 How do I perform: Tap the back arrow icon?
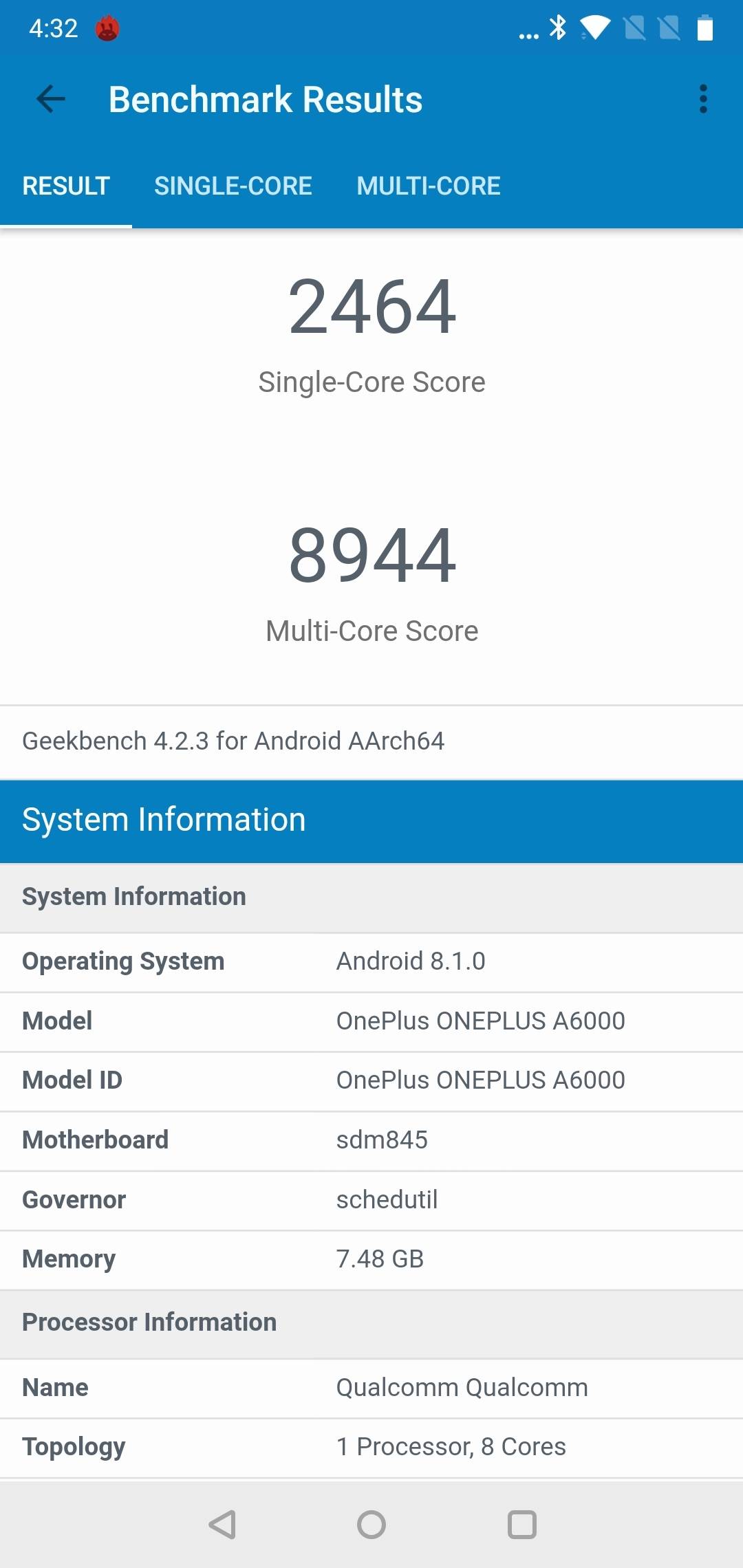pyautogui.click(x=51, y=99)
